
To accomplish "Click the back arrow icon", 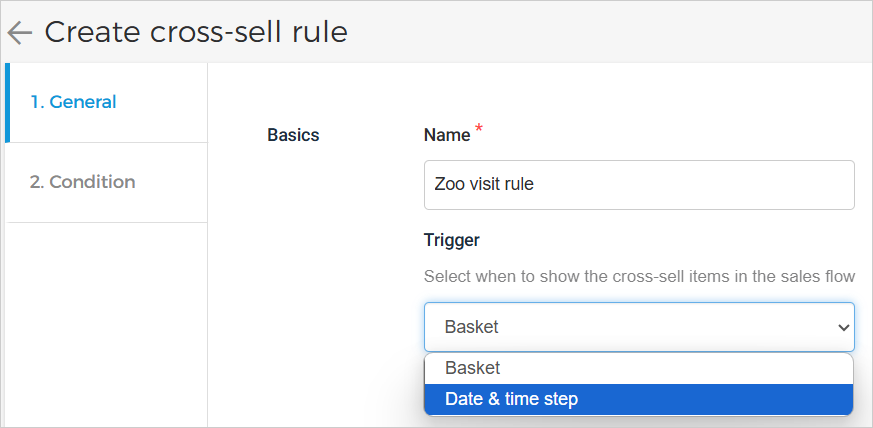I will point(19,32).
